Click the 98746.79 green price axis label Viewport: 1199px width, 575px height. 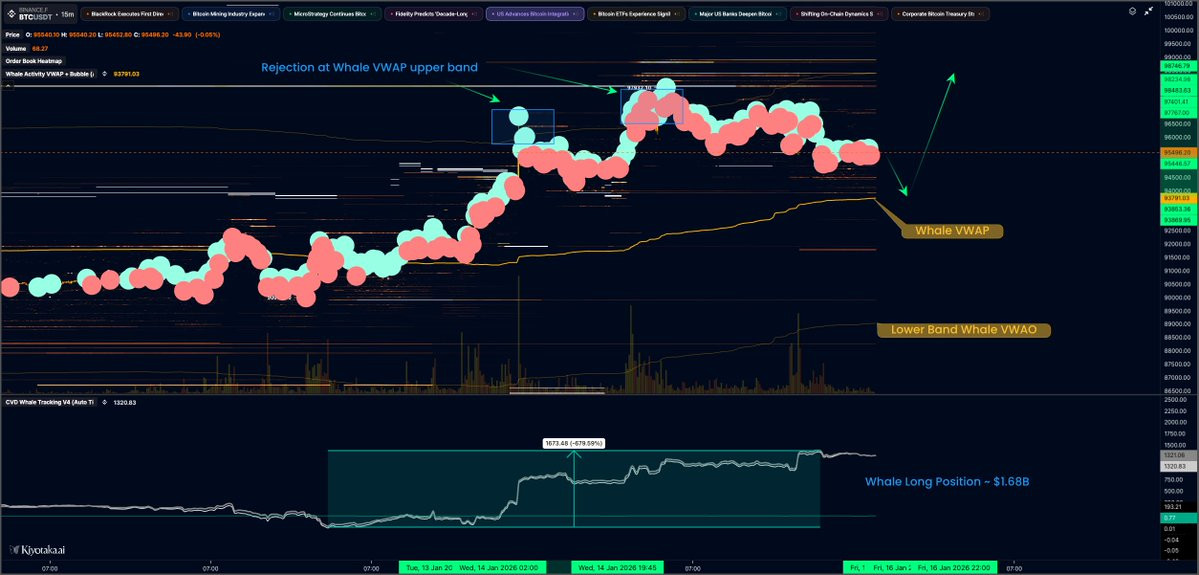point(1177,67)
